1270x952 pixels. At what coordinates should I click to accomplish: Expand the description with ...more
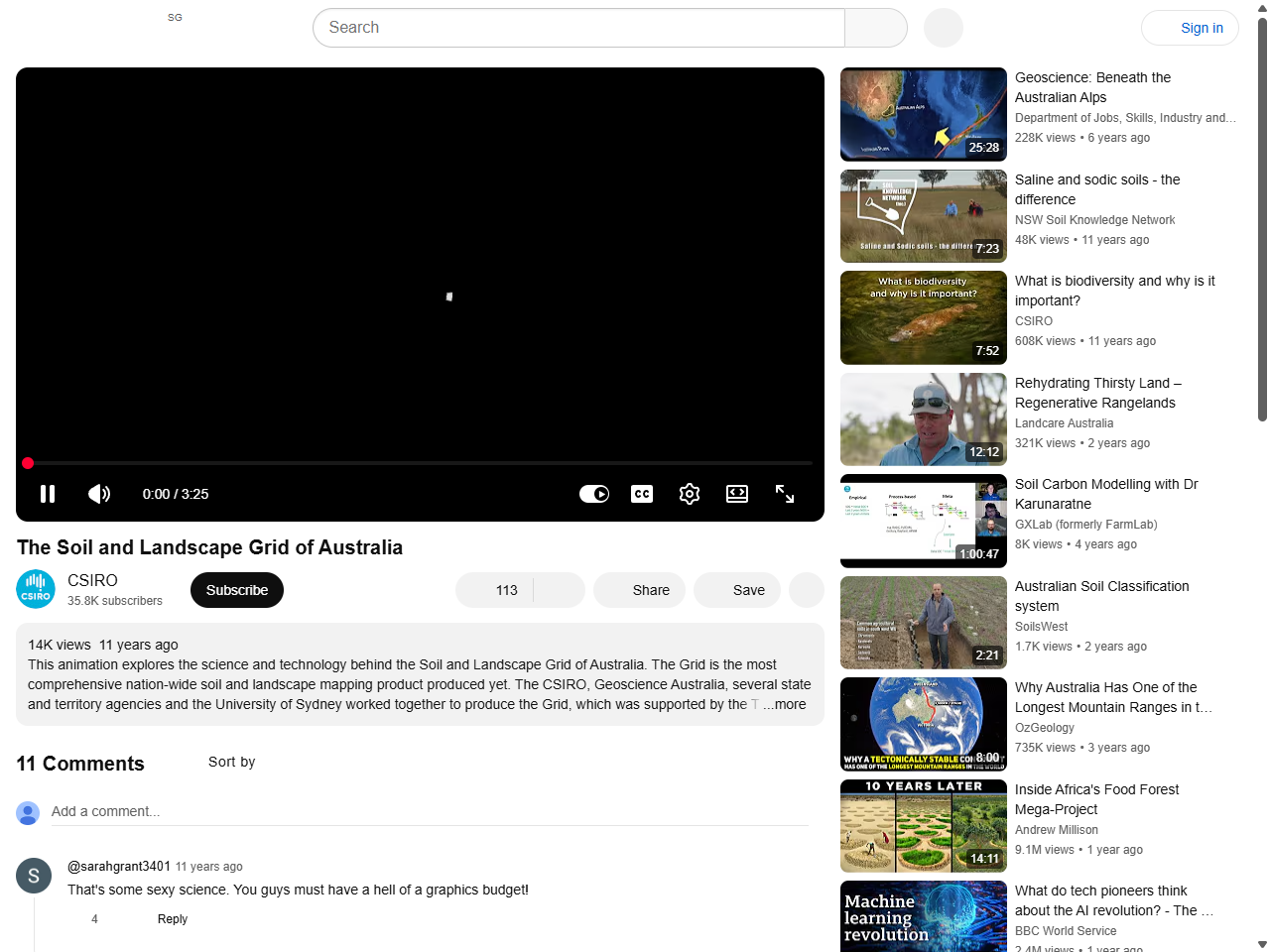click(785, 704)
